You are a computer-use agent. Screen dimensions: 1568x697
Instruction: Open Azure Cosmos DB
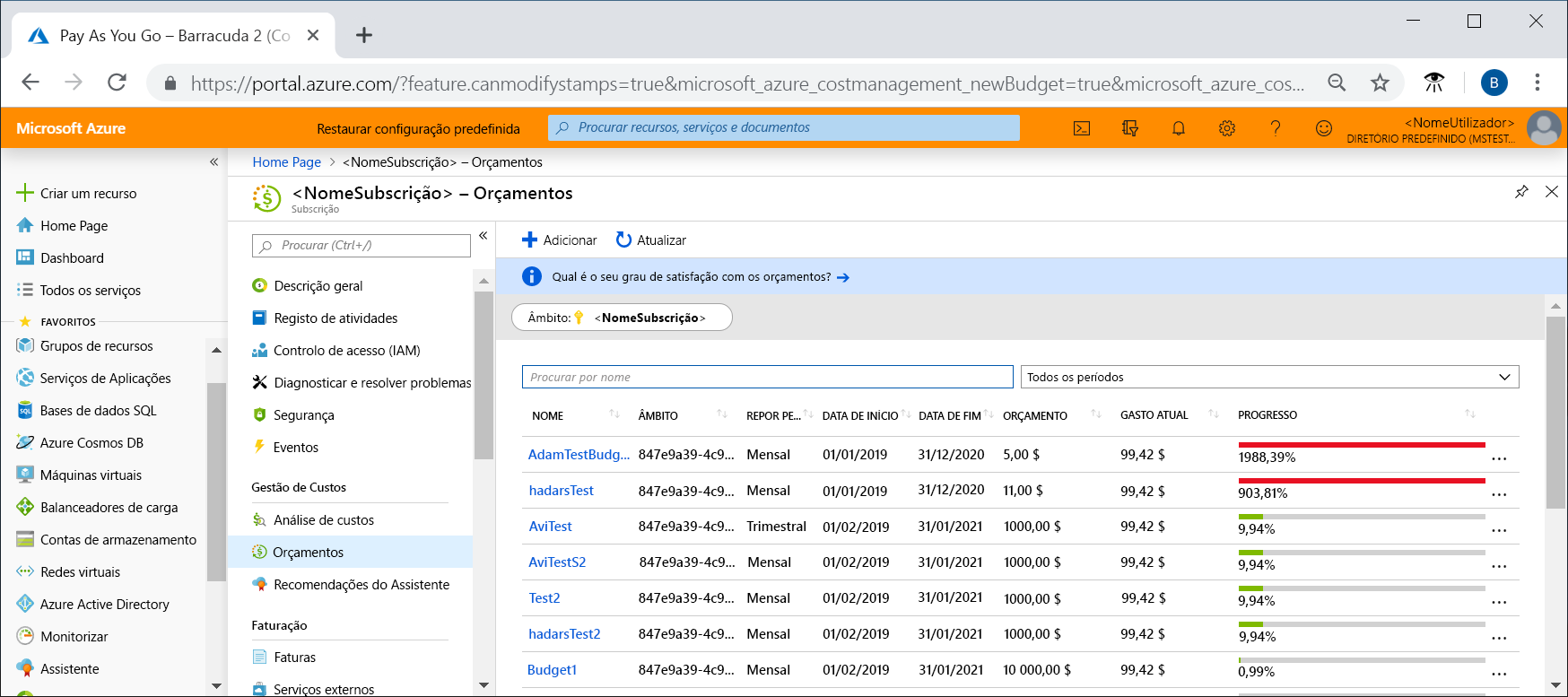(81, 443)
